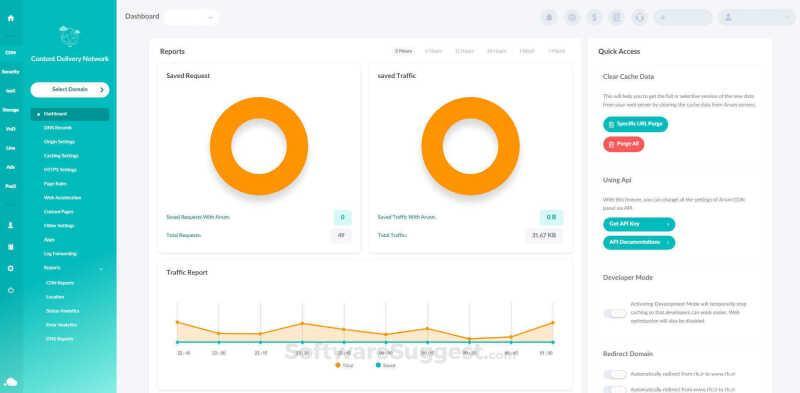Image resolution: width=800 pixels, height=393 pixels.
Task: Select the second time-range tab in Reports
Action: [x=434, y=52]
